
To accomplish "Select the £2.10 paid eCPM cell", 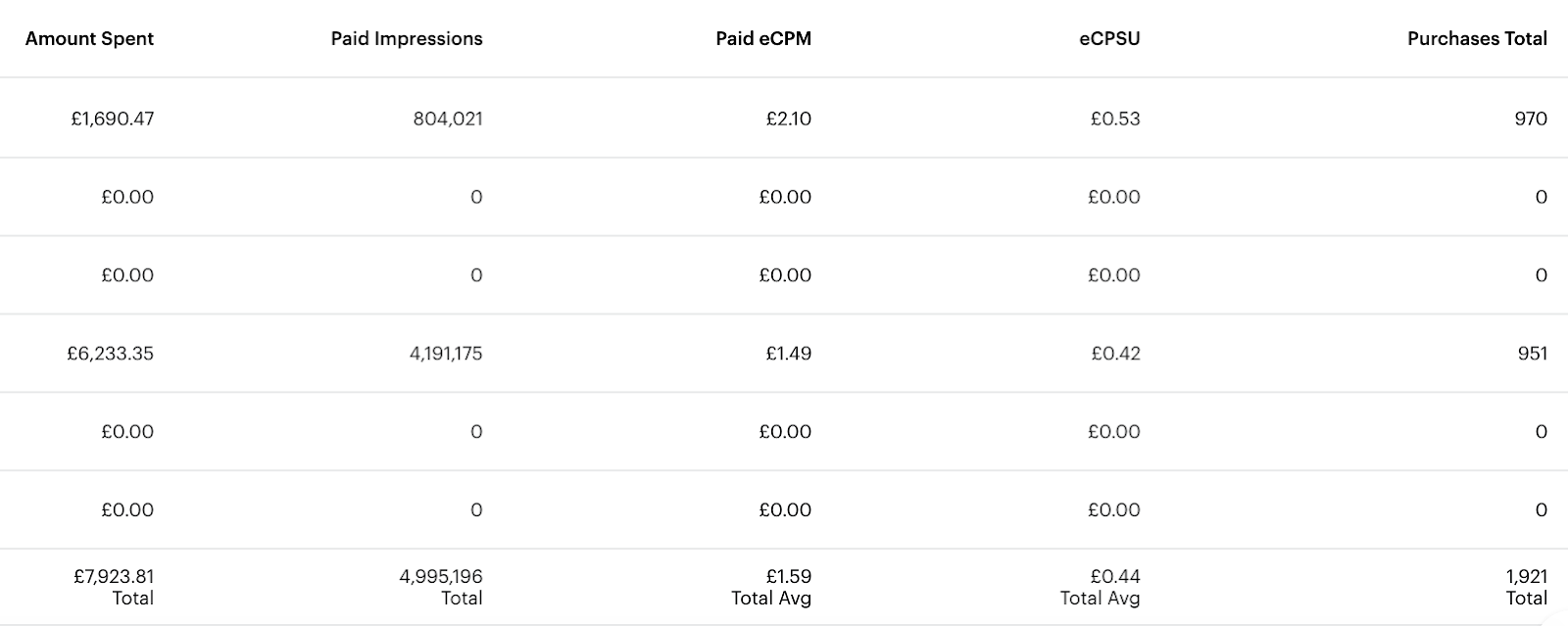I will click(x=788, y=119).
